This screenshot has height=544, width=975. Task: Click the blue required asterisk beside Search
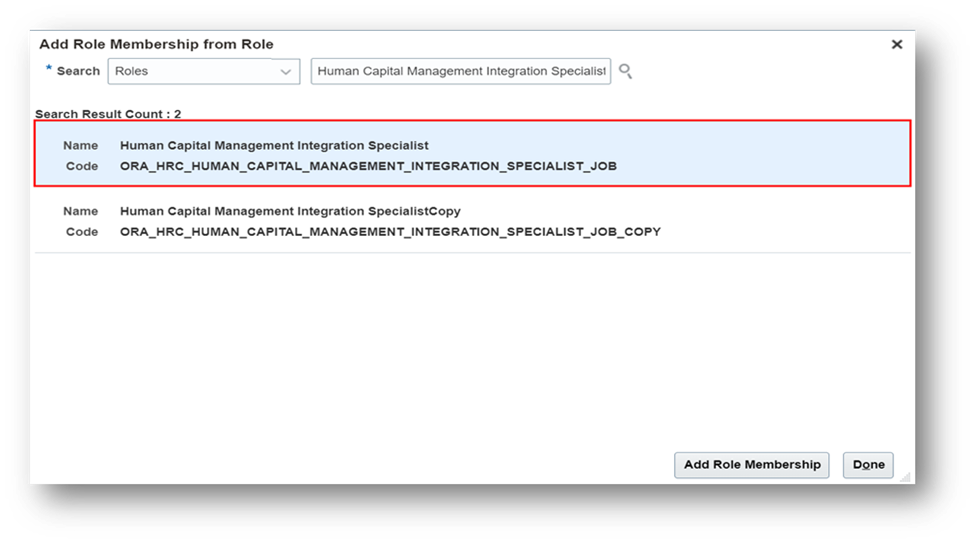click(49, 67)
